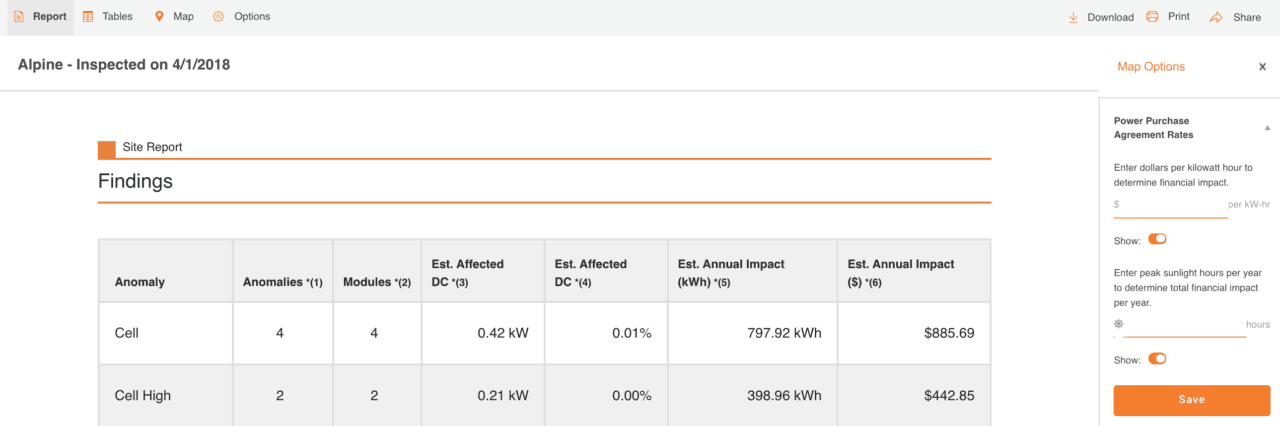Click the Download arrow icon
Viewport: 1280px width, 426px height.
pos(1073,17)
